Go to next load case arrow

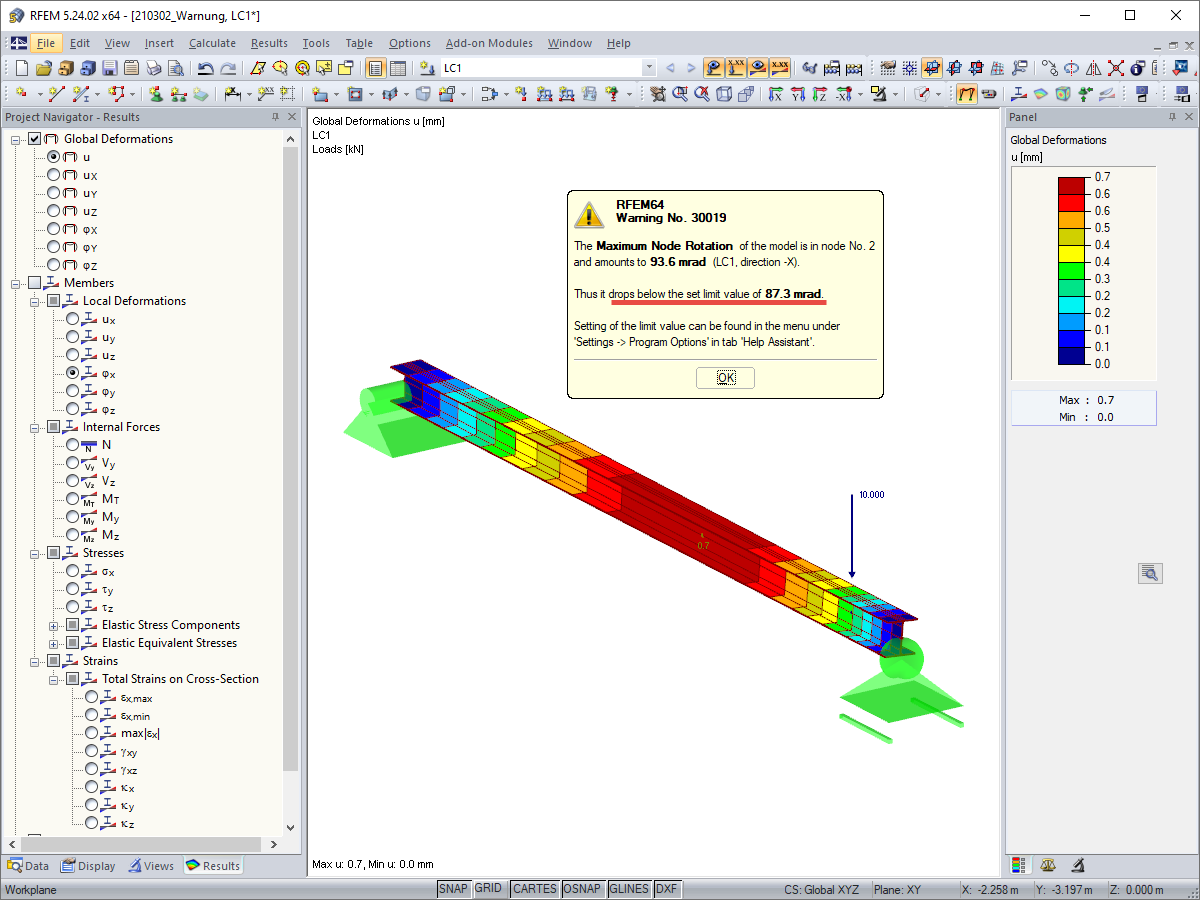(x=691, y=68)
